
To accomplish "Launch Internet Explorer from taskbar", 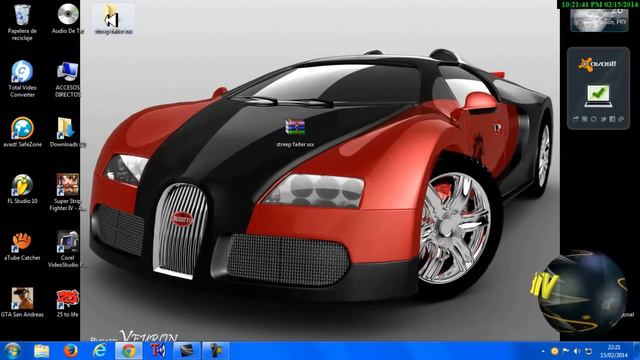I will (x=100, y=351).
